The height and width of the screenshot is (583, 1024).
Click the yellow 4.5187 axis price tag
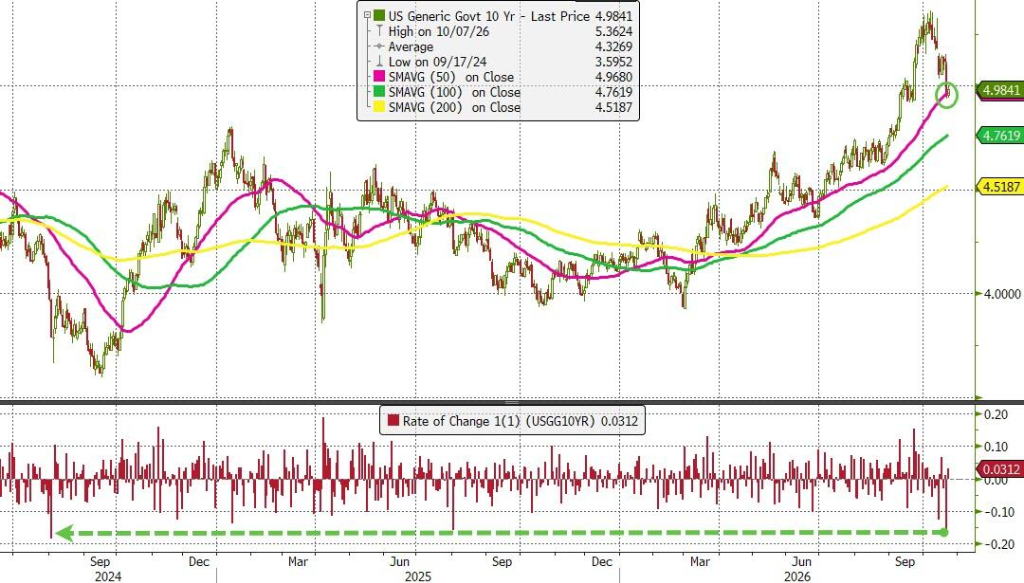coord(1000,187)
